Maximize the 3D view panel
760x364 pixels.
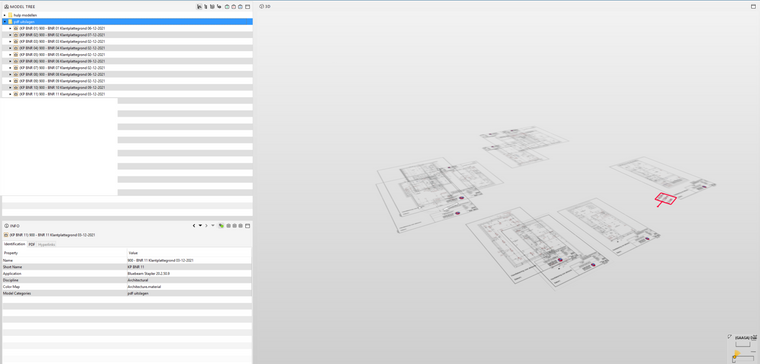[754, 7]
